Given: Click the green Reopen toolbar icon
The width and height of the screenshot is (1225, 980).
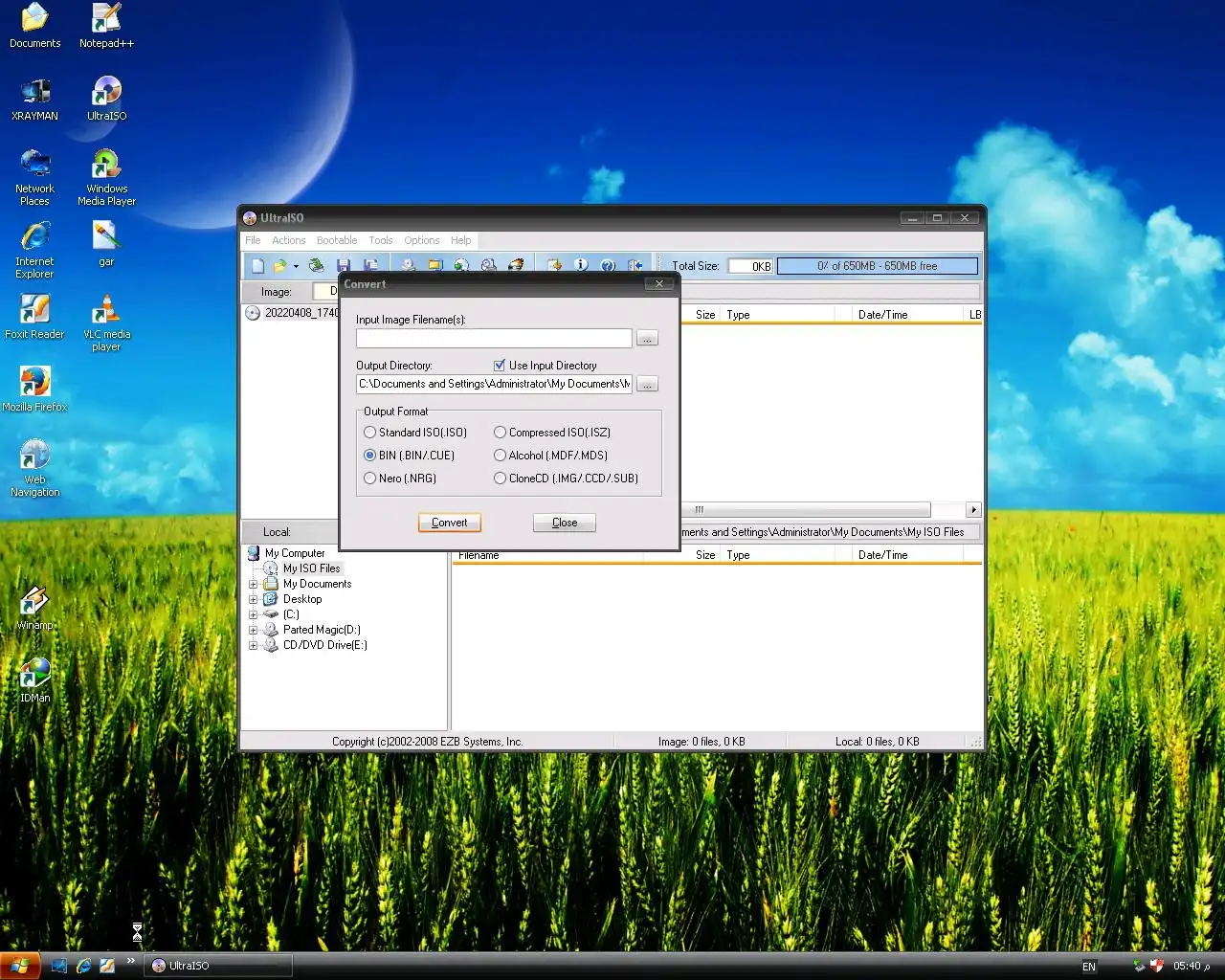Looking at the screenshot, I should pyautogui.click(x=316, y=265).
